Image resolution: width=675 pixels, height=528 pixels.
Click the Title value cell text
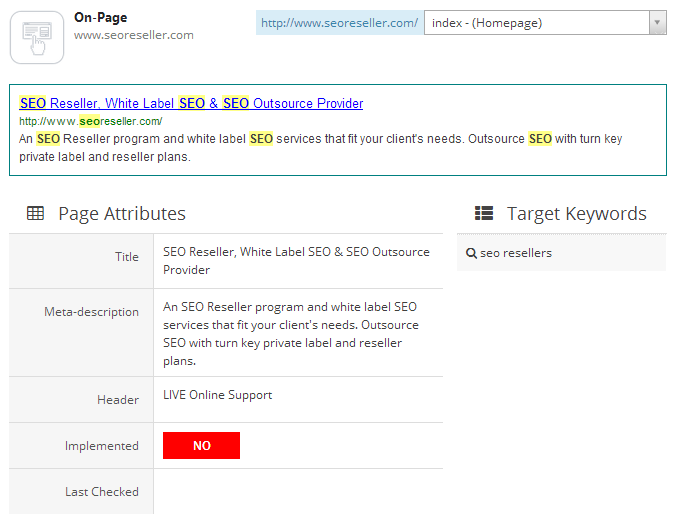[x=296, y=261]
